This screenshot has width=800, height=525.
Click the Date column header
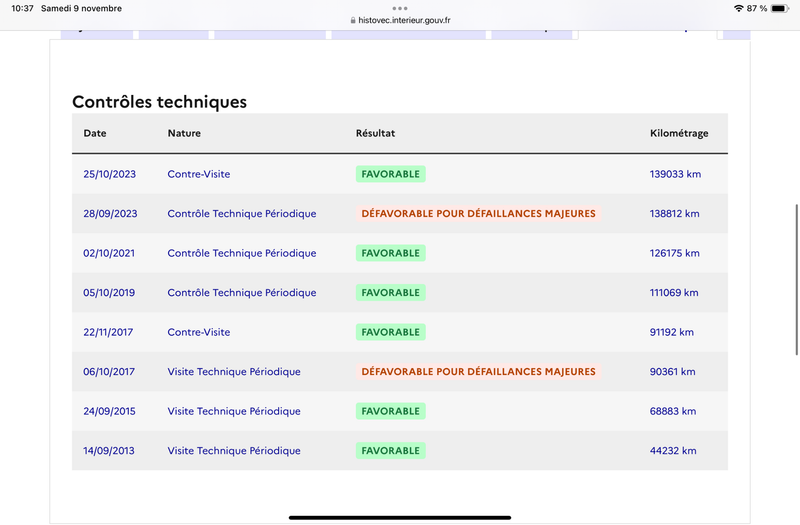point(95,133)
